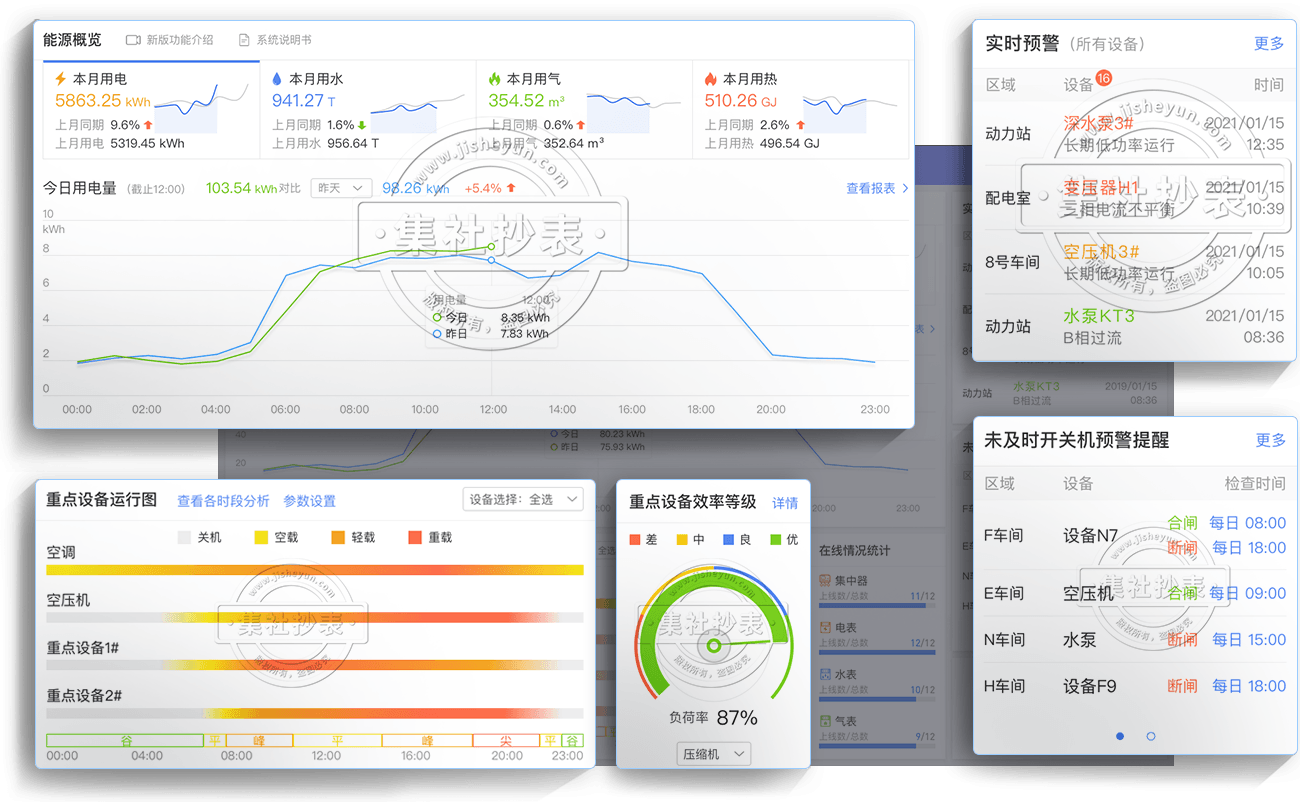Screen dimensions: 1300x802
Task: Click the video icon next to 新版功能介绍
Action: pos(133,40)
